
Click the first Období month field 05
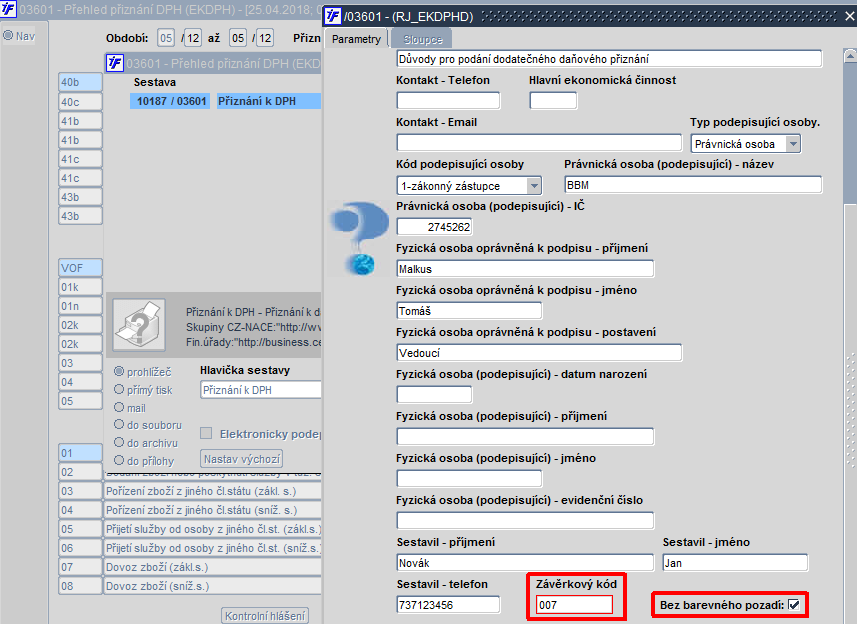coord(166,38)
